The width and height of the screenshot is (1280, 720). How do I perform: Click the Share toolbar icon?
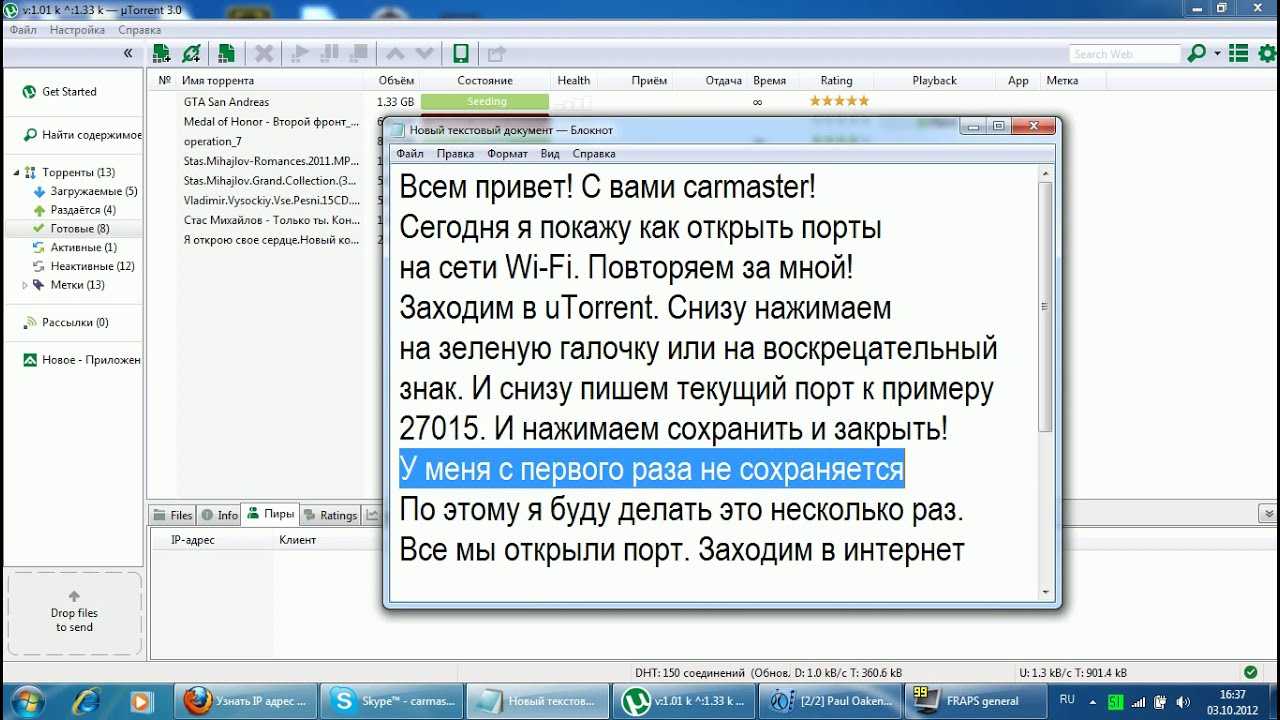pyautogui.click(x=496, y=54)
